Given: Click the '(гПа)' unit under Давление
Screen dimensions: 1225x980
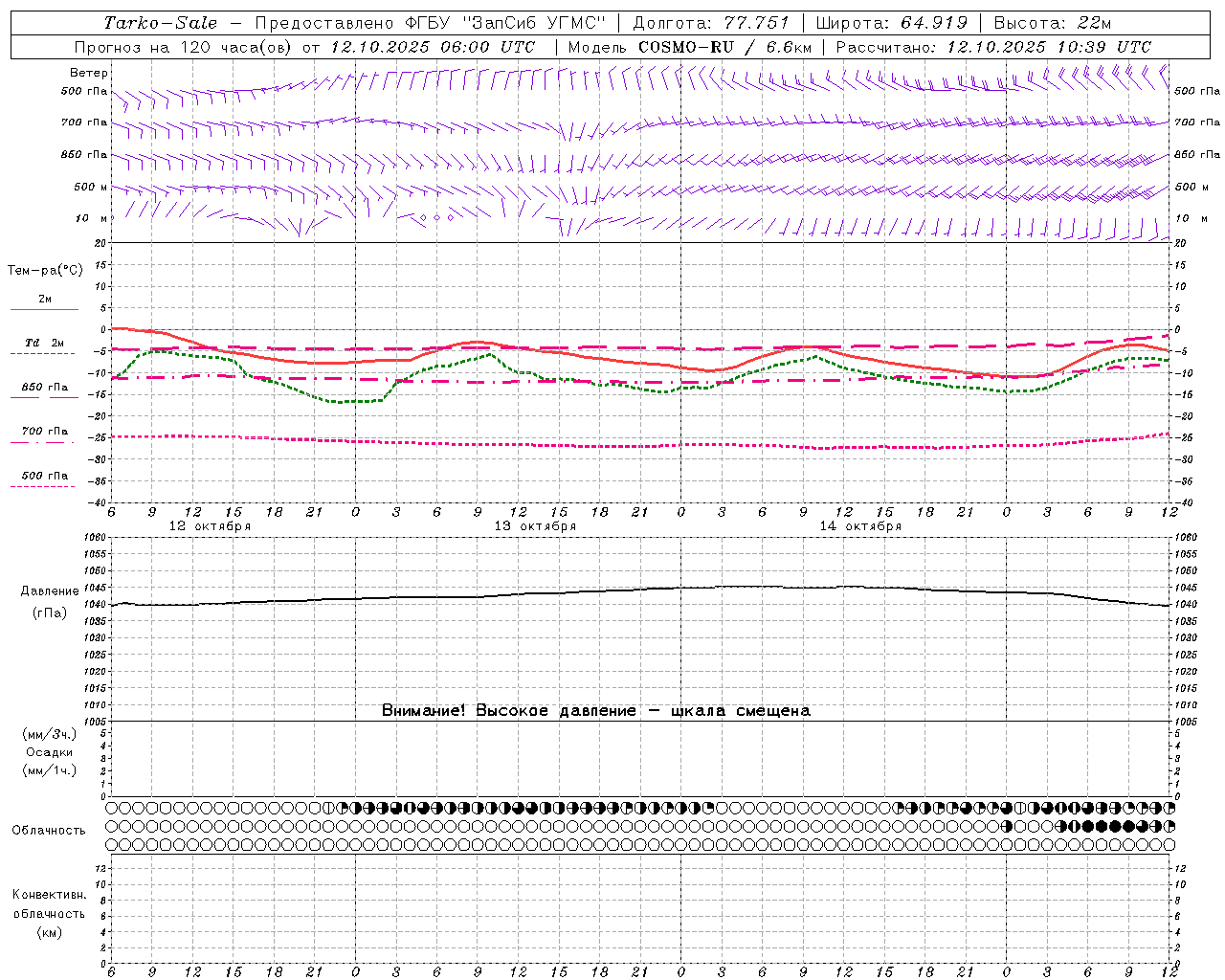Looking at the screenshot, I should point(50,613).
